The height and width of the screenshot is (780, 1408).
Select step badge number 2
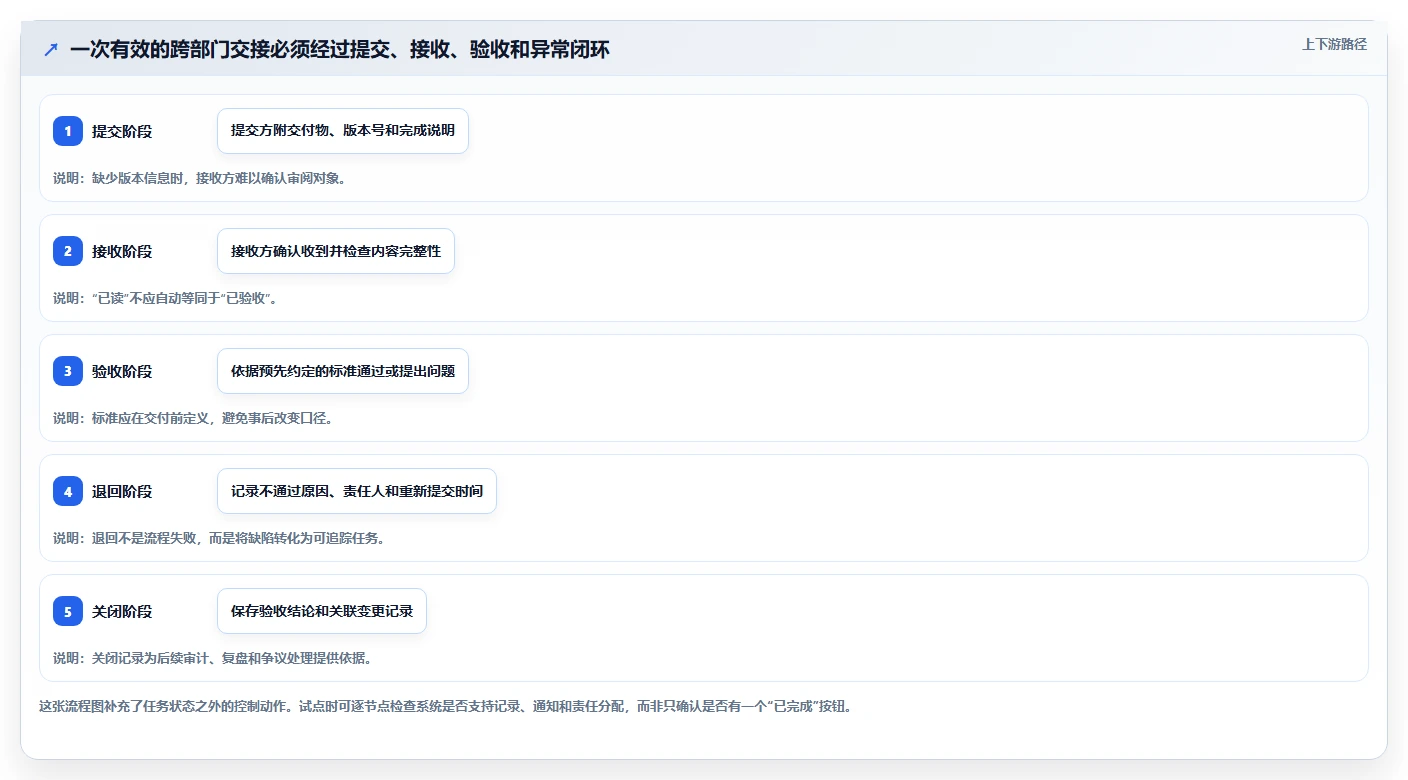[68, 251]
